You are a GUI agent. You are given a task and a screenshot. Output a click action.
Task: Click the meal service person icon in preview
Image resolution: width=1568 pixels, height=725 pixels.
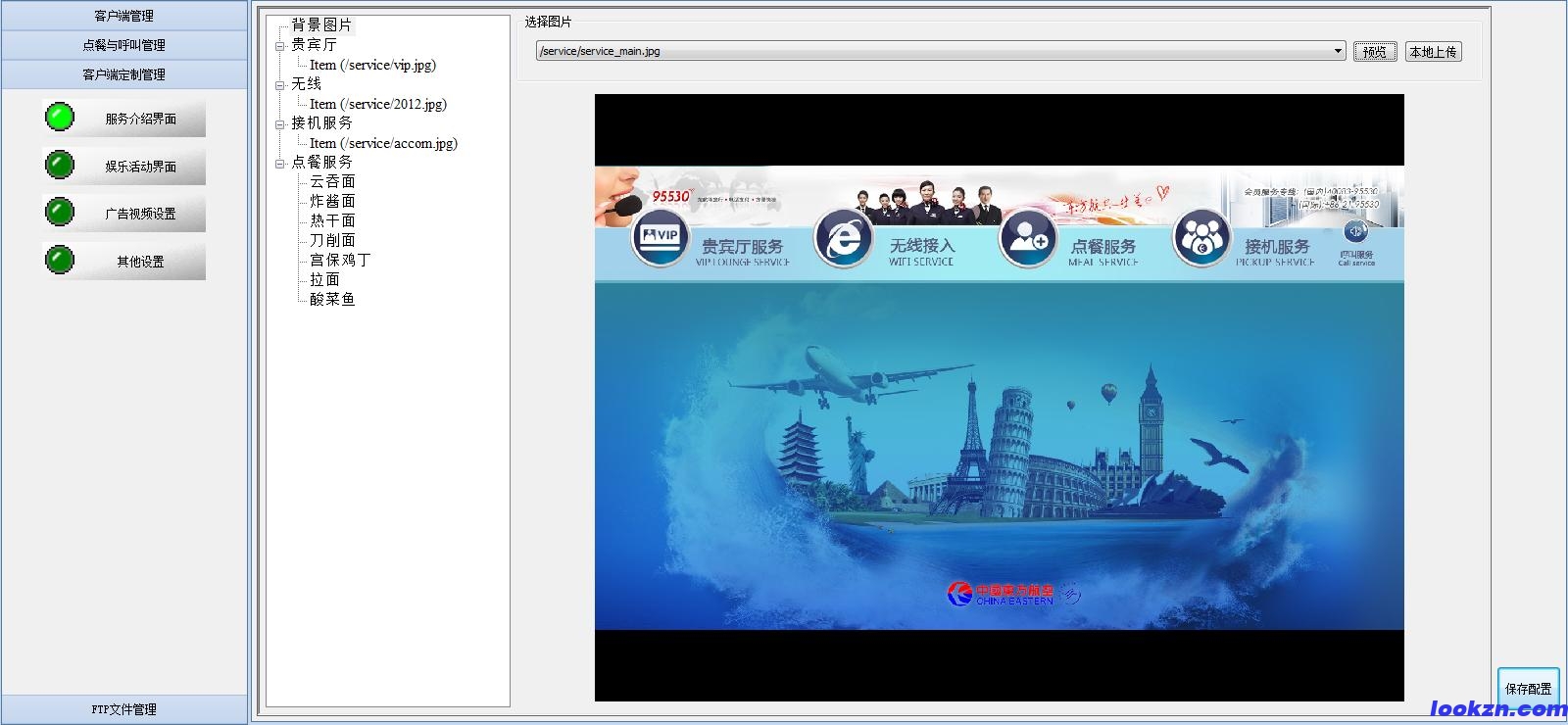pos(1027,238)
